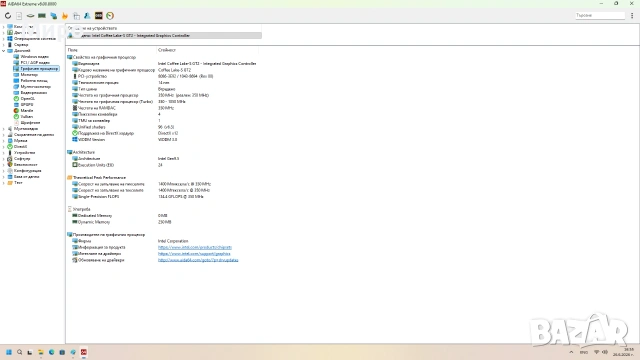Collapse the Дисплей tree node arrow
Viewport: 640px width, 360px height.
(x=4, y=51)
